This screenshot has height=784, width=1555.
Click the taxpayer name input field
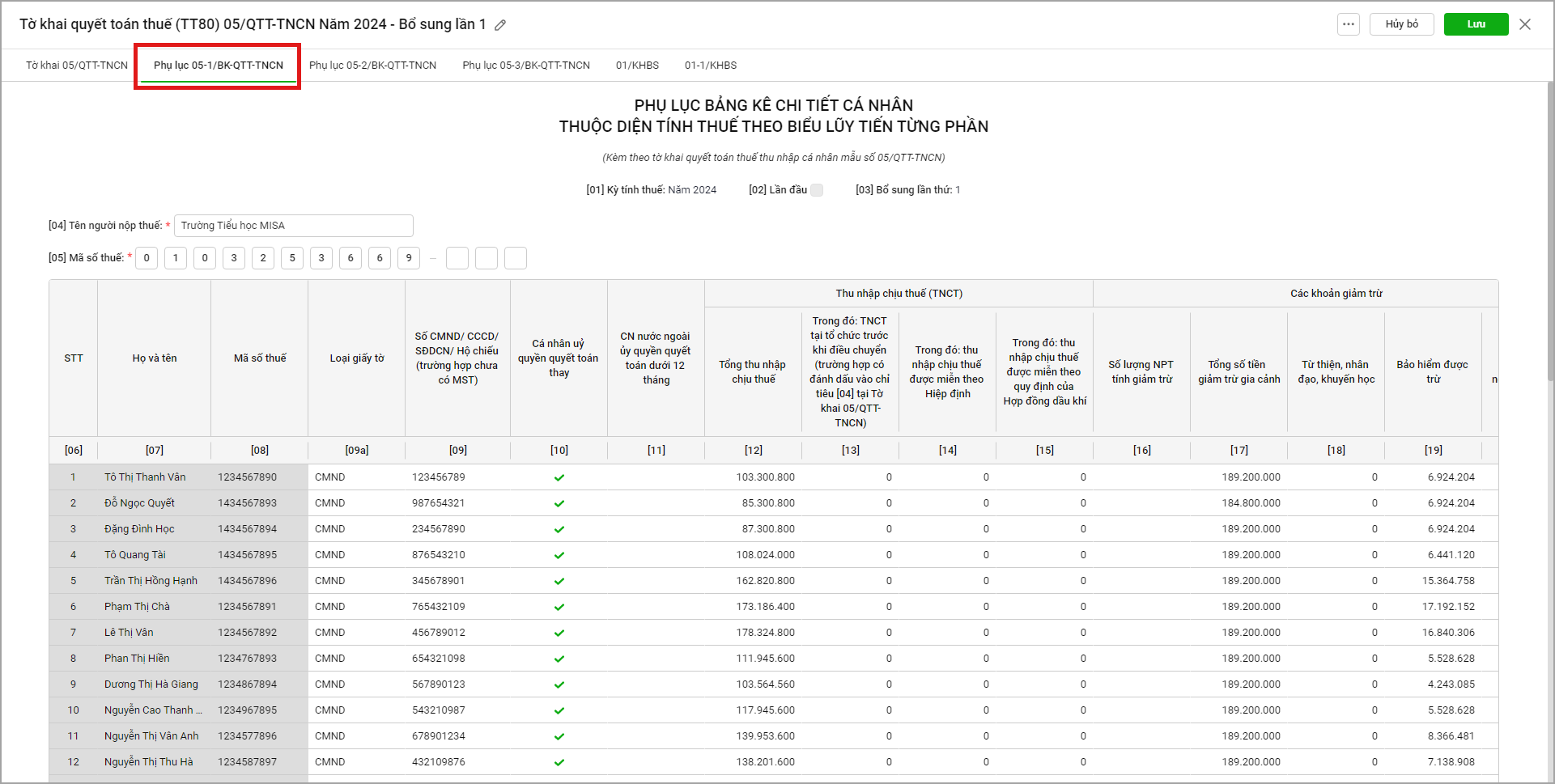coord(293,226)
